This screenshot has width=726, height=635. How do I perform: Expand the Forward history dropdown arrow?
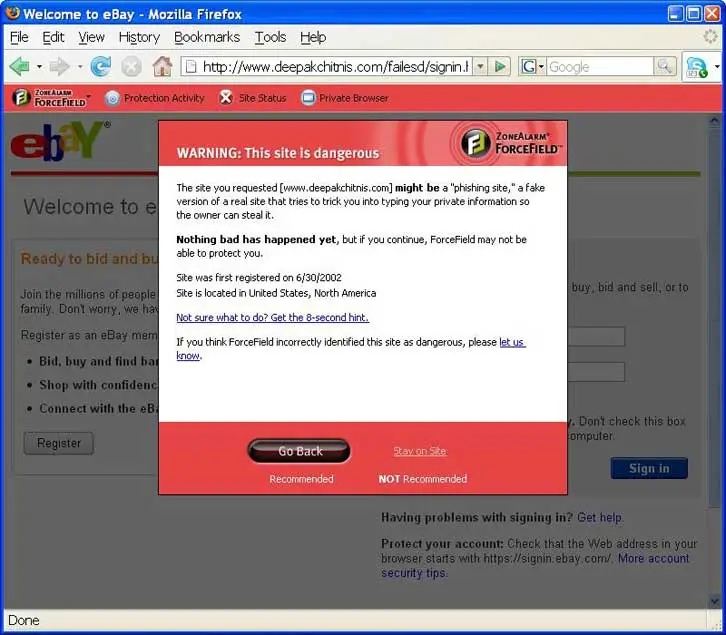coord(80,67)
